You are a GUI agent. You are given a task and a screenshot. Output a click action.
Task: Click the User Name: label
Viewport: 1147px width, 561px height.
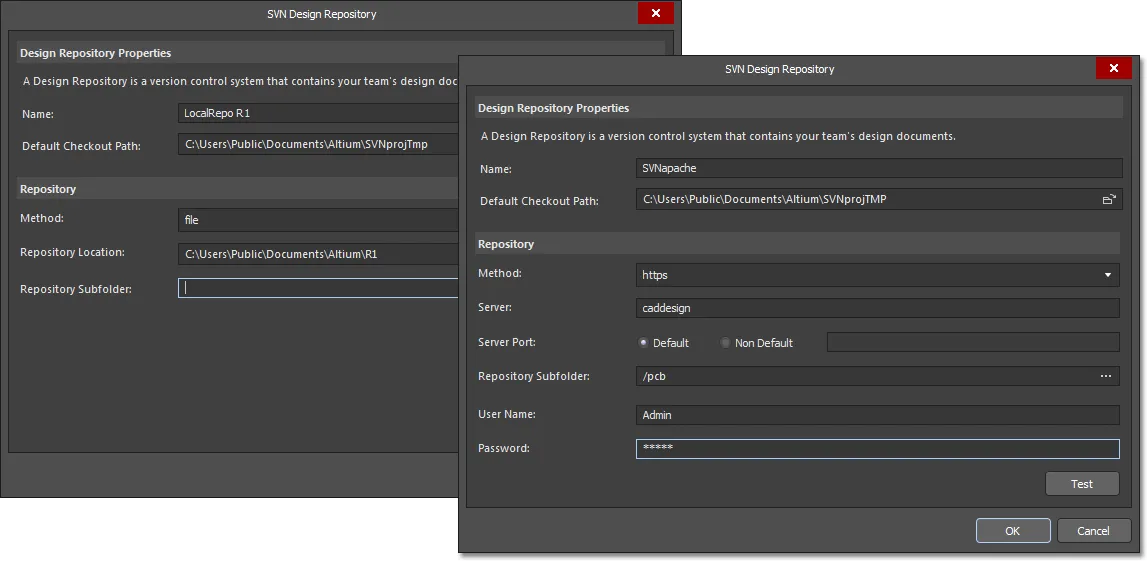tap(507, 414)
